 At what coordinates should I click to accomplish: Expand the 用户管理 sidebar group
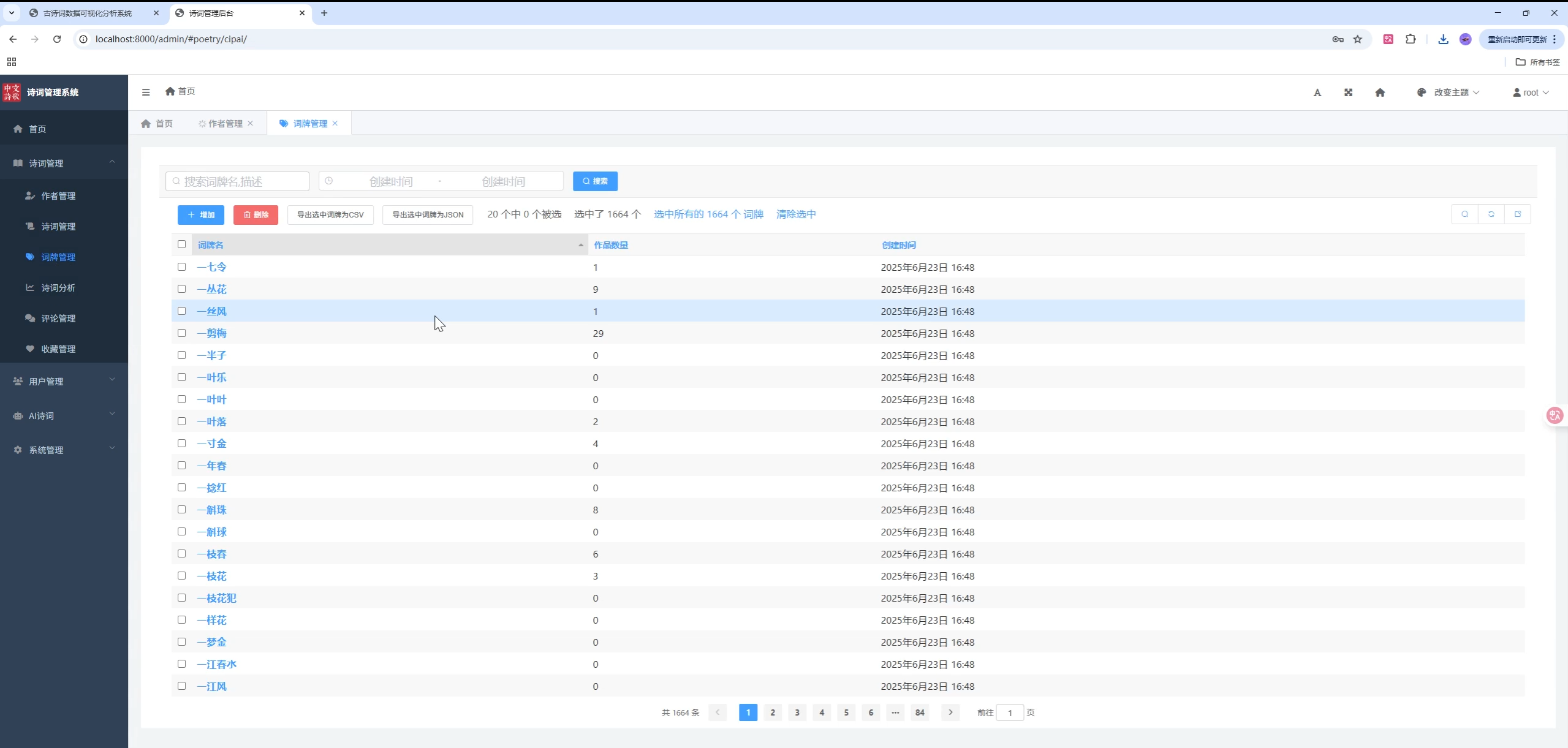(x=64, y=381)
